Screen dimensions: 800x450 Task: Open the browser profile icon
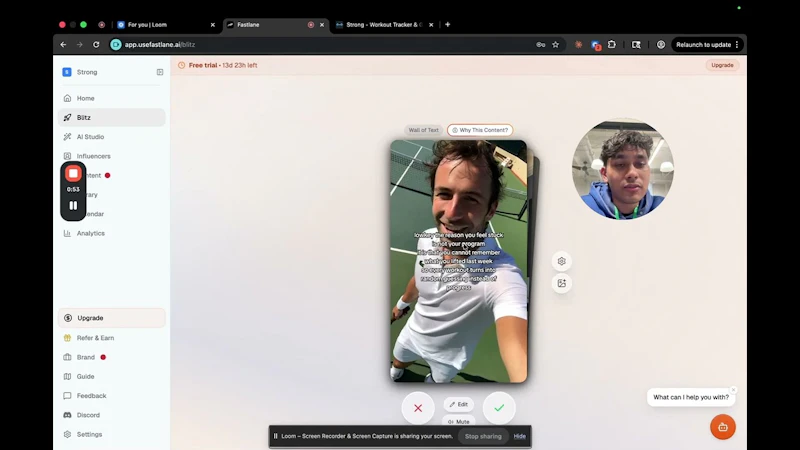pyautogui.click(x=661, y=44)
